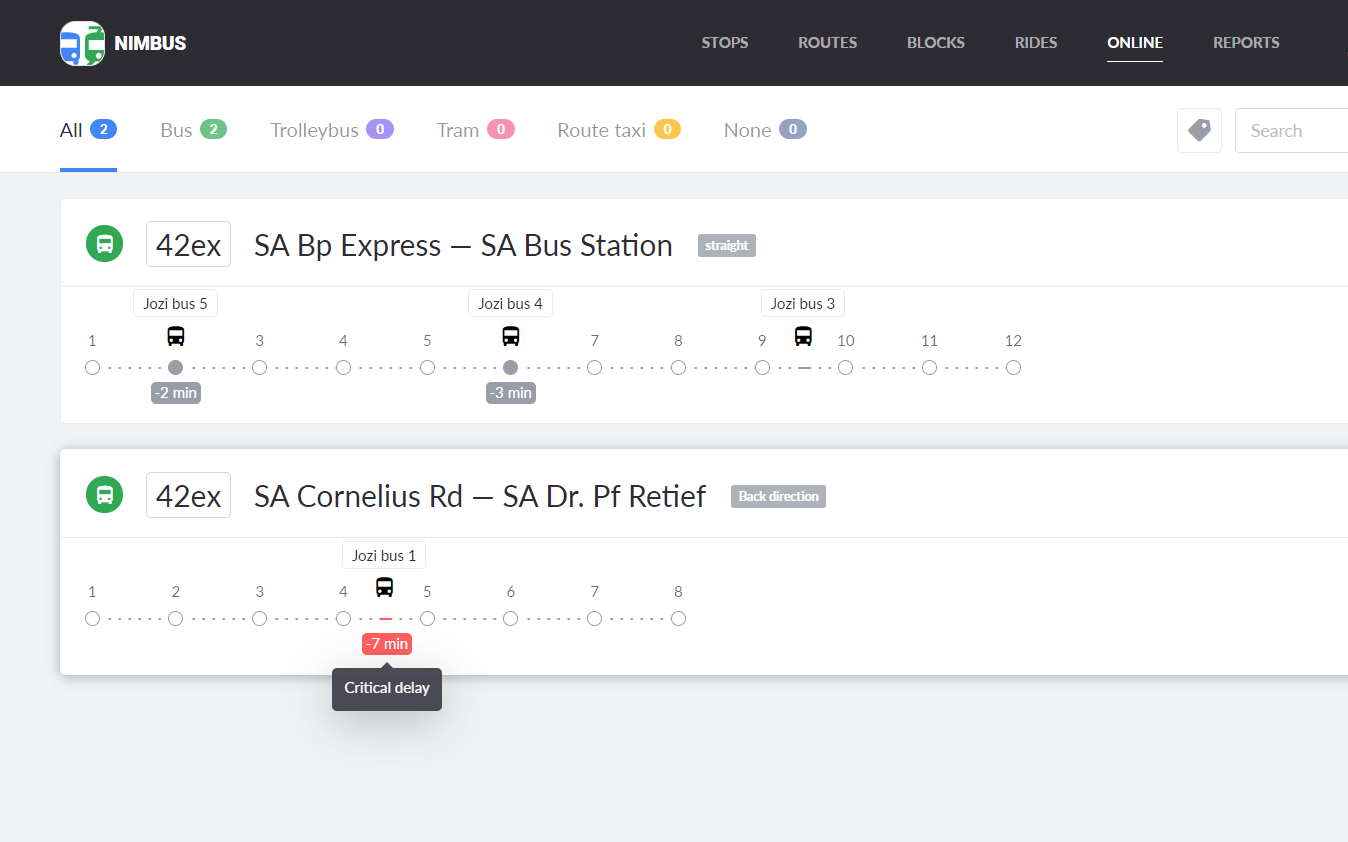Click the Jozi bus 3 vehicle icon
The image size is (1348, 842).
click(803, 336)
